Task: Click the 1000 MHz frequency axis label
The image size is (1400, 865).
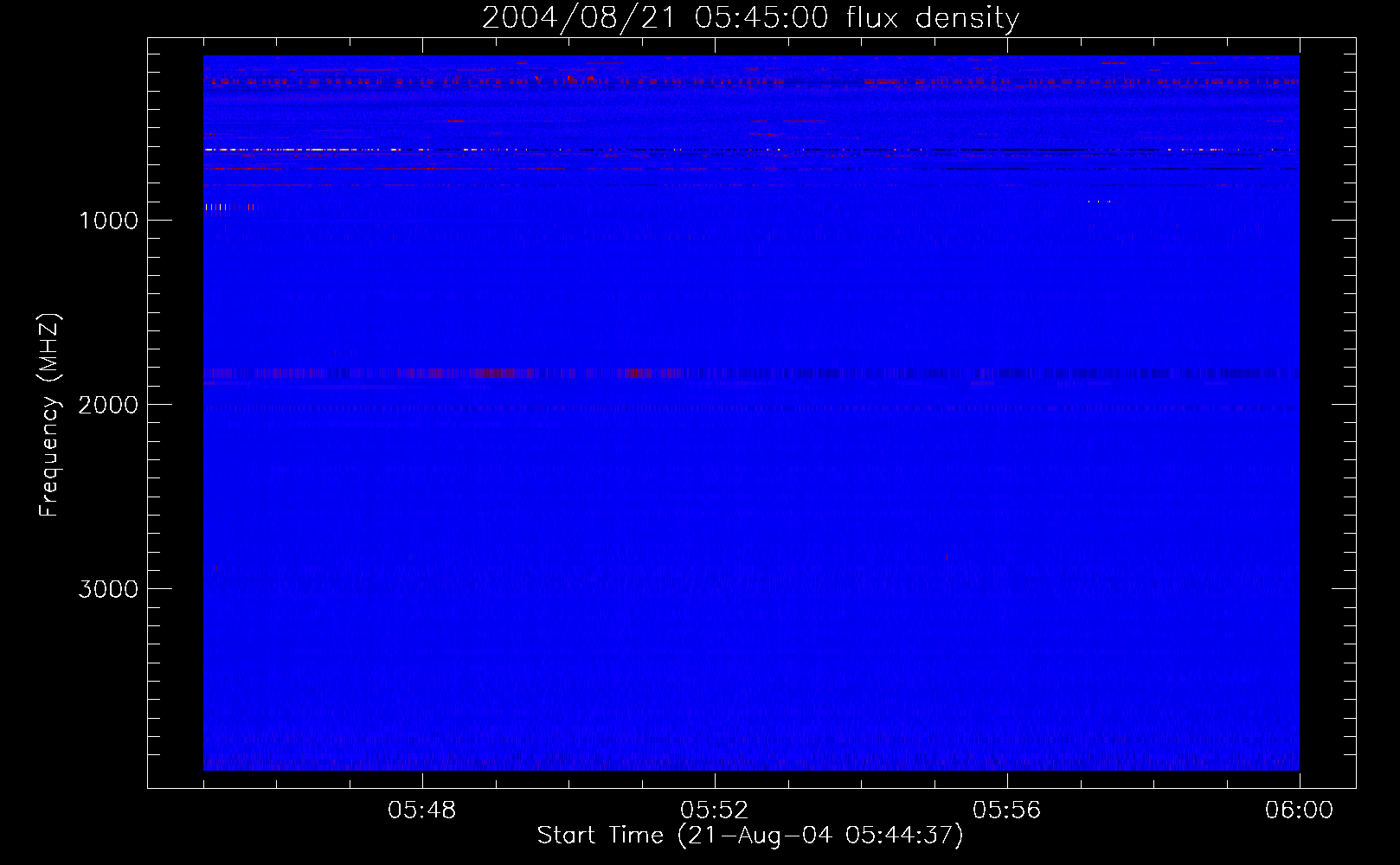Action: [x=108, y=221]
